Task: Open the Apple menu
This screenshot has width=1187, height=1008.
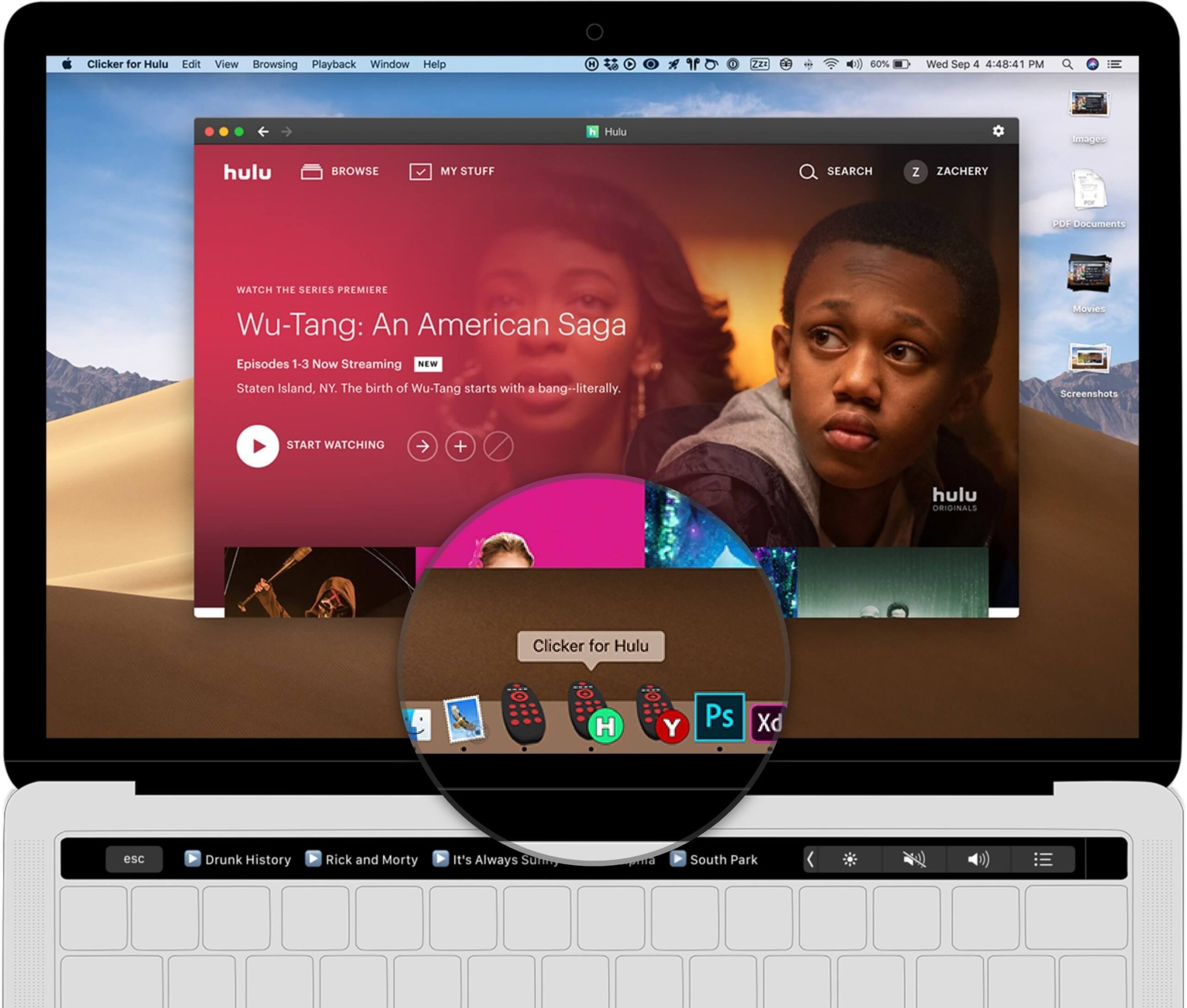Action: tap(68, 64)
